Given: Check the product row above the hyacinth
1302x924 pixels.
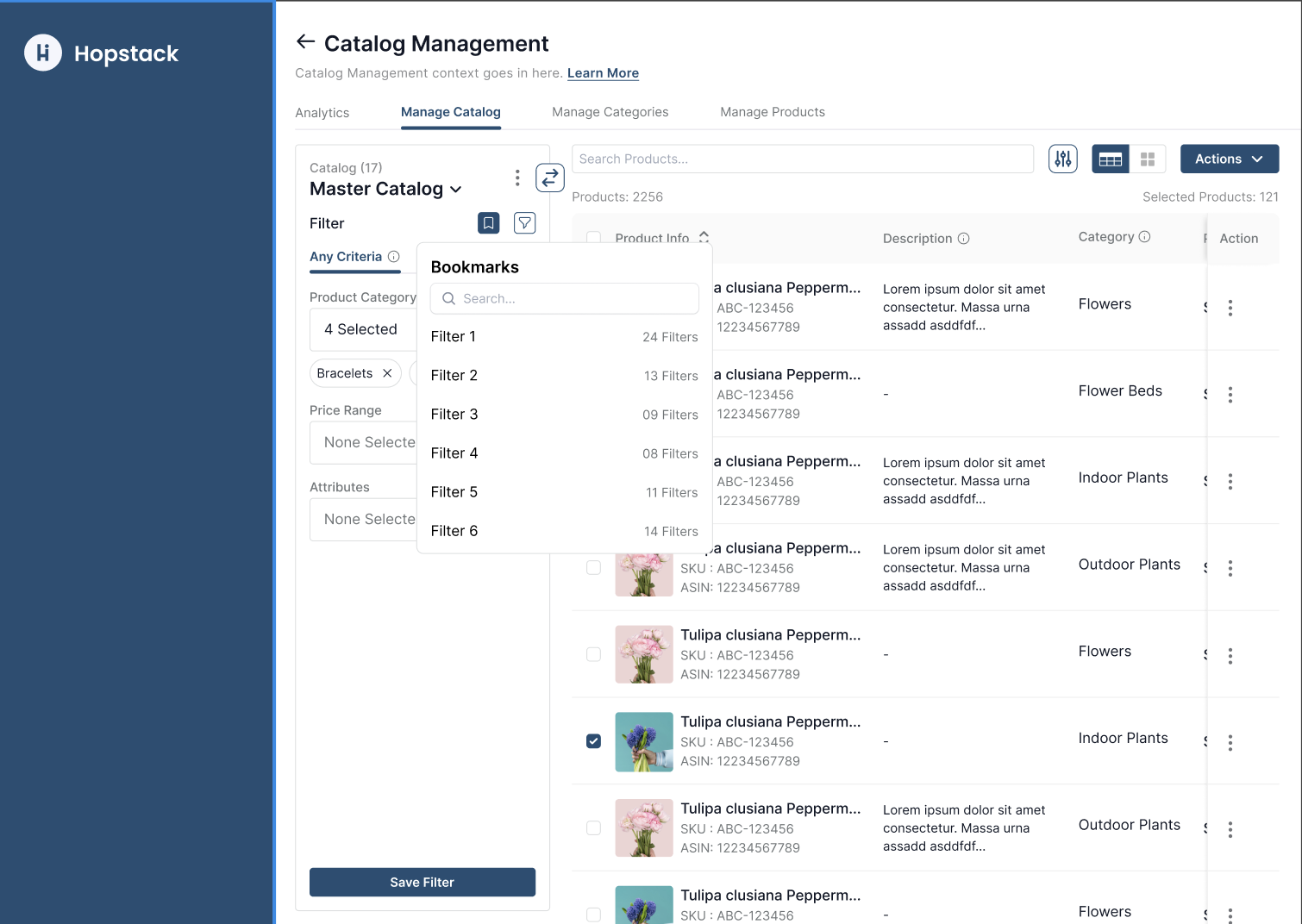Looking at the screenshot, I should point(593,654).
